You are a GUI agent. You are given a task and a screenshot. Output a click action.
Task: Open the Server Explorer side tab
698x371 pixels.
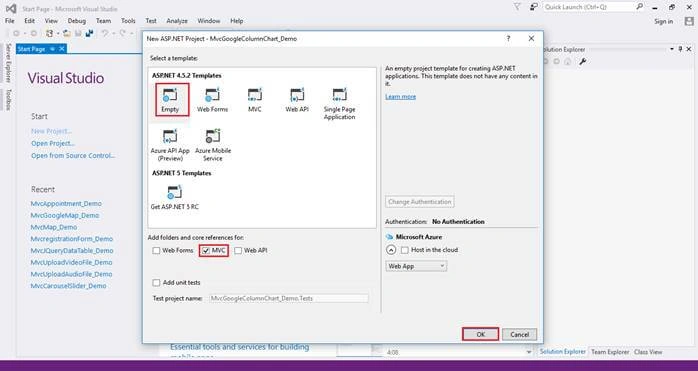[x=8, y=63]
